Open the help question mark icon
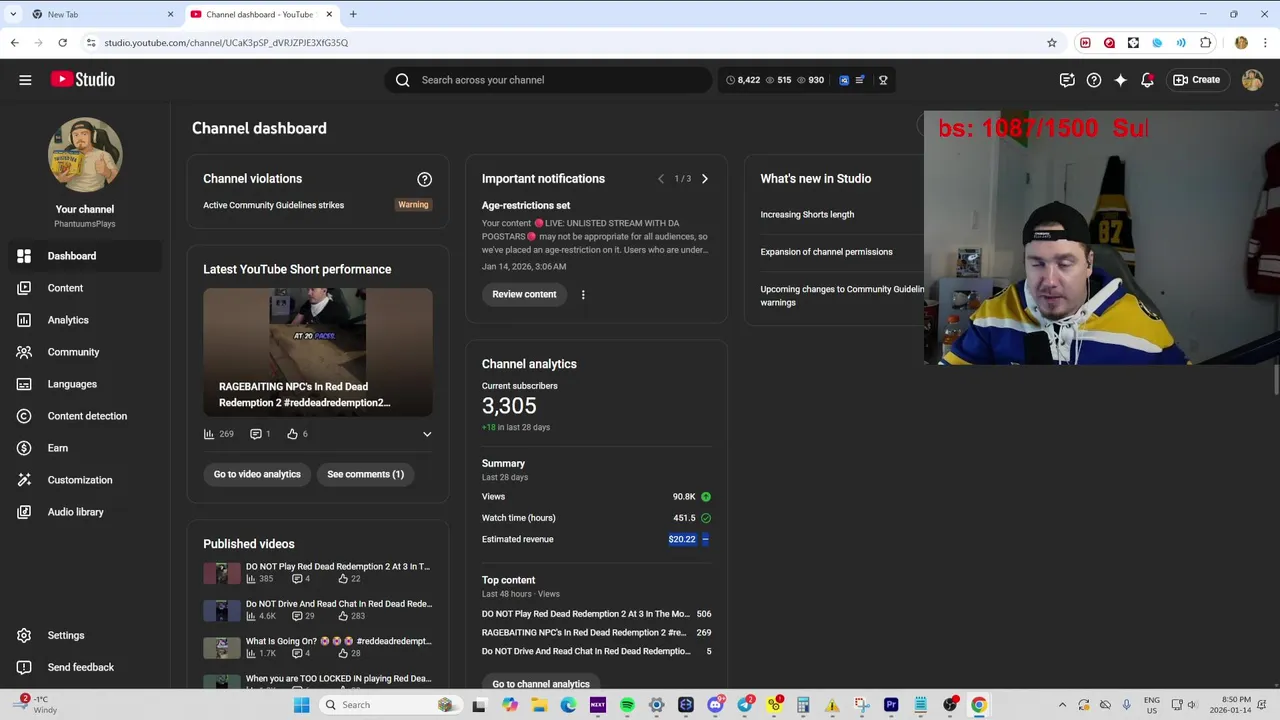This screenshot has width=1280, height=720. [1094, 80]
